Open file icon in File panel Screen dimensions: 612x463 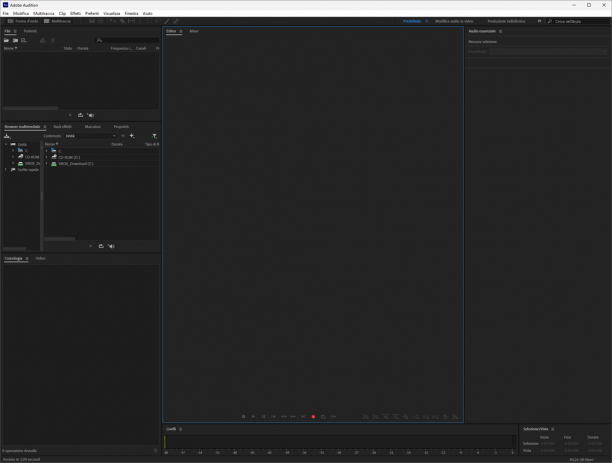pos(6,40)
